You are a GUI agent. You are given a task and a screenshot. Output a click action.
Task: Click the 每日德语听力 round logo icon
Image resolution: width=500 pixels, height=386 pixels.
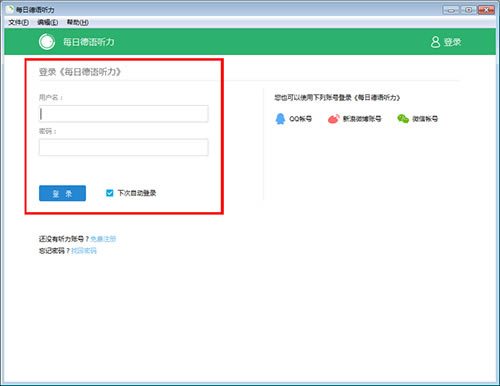(47, 42)
